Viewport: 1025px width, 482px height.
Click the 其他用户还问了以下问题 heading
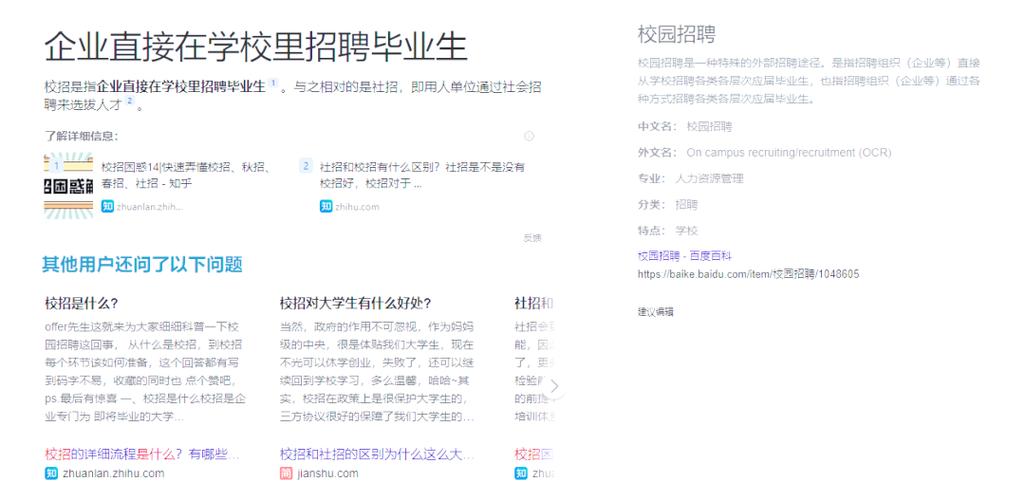(x=143, y=265)
